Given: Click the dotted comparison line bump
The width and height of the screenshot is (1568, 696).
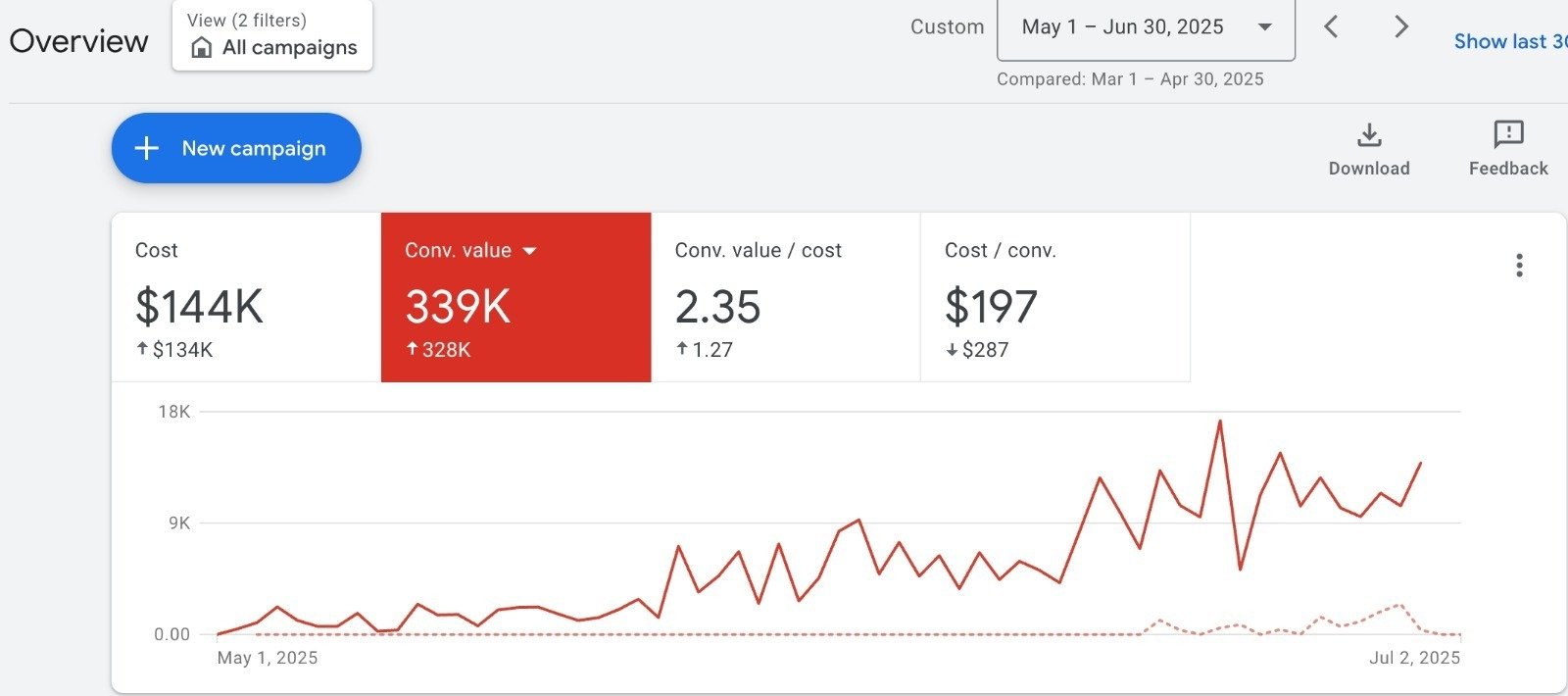Looking at the screenshot, I should [x=1398, y=606].
